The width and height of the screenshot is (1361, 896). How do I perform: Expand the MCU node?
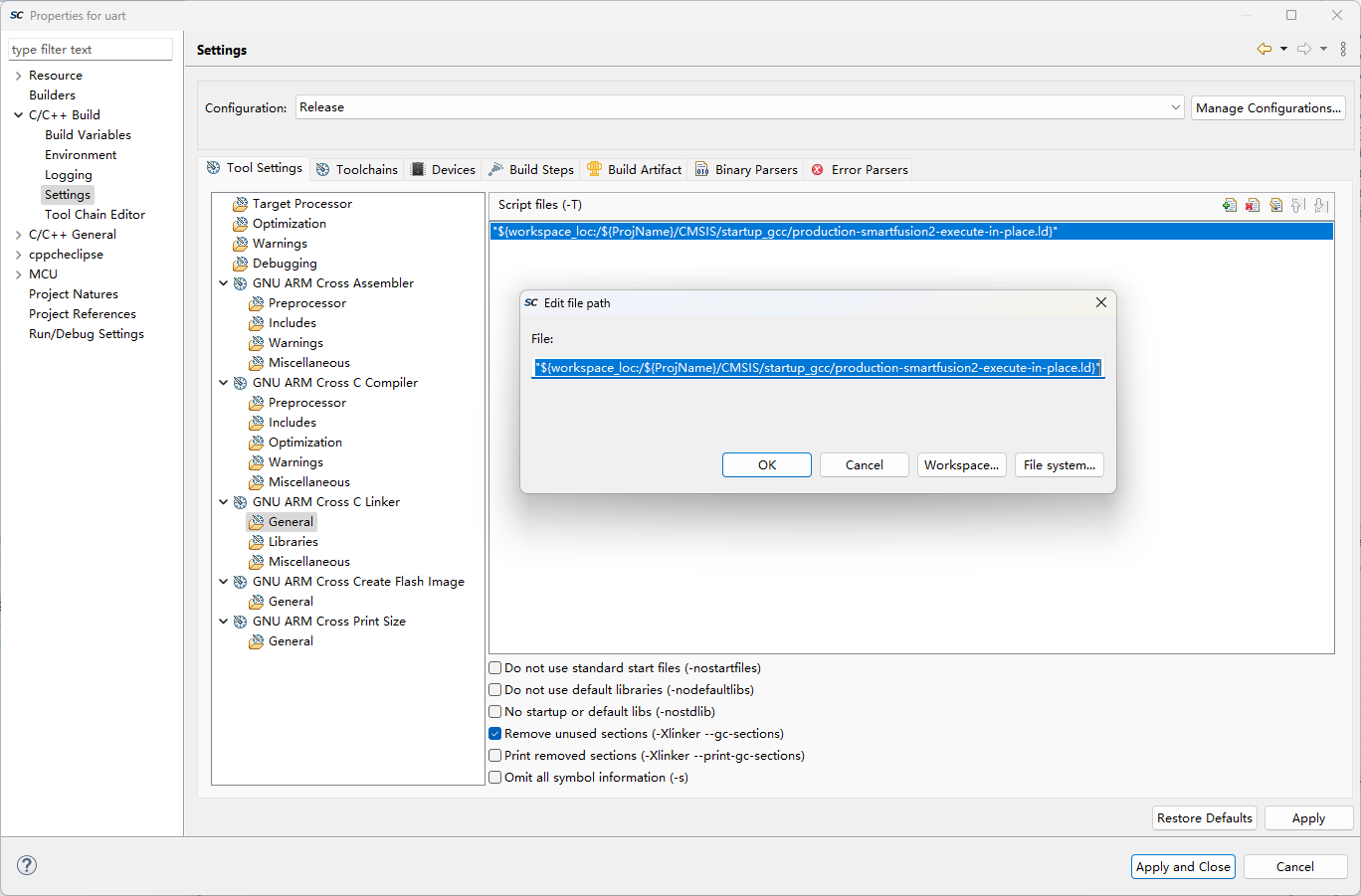18,274
